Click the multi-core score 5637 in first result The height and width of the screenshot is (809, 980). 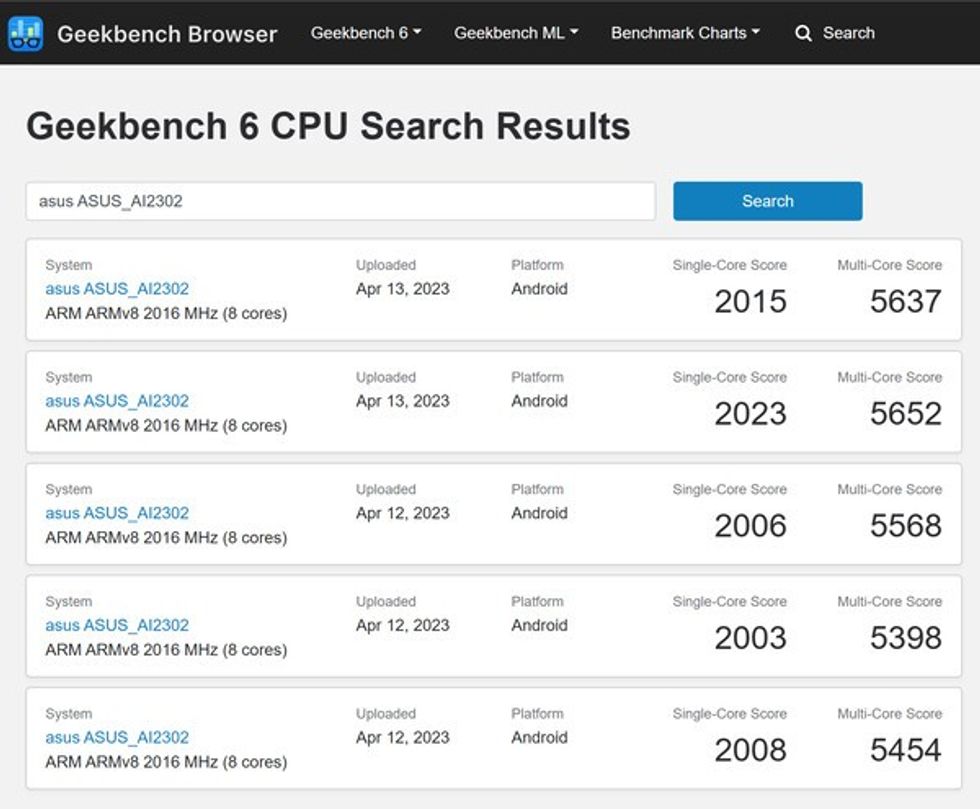tap(905, 302)
